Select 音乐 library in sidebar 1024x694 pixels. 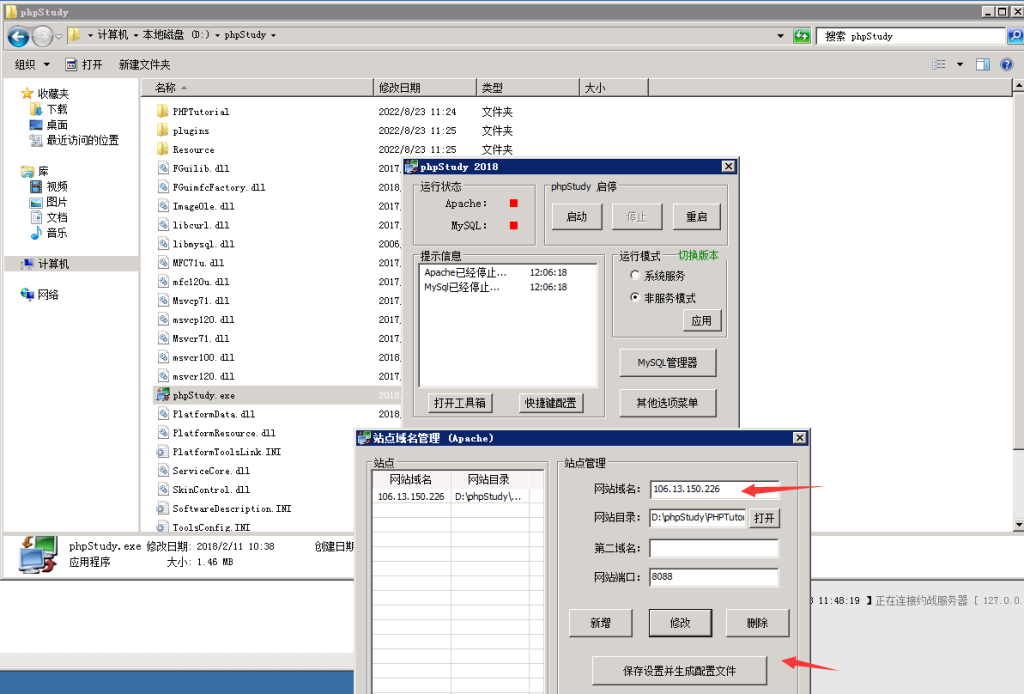[57, 232]
